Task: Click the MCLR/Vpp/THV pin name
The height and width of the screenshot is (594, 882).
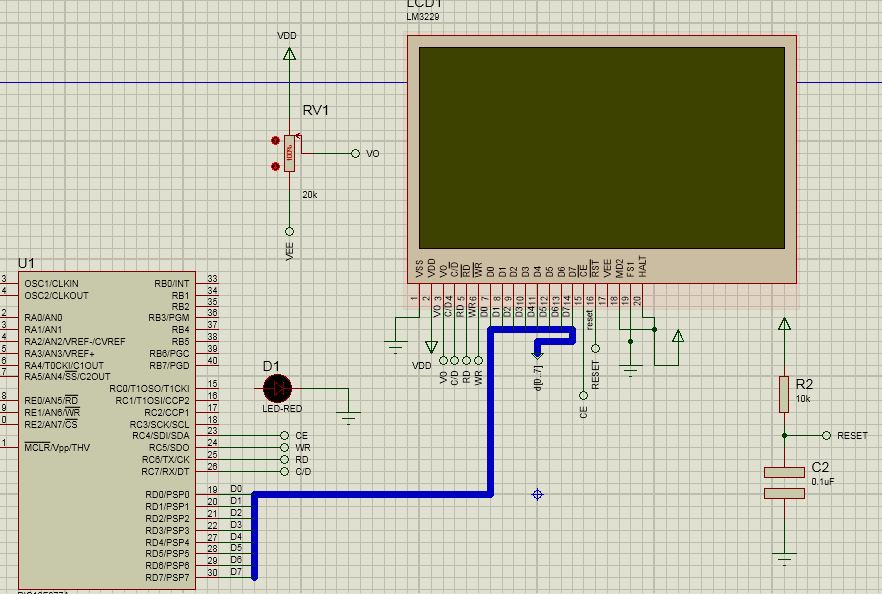Action: 57,448
